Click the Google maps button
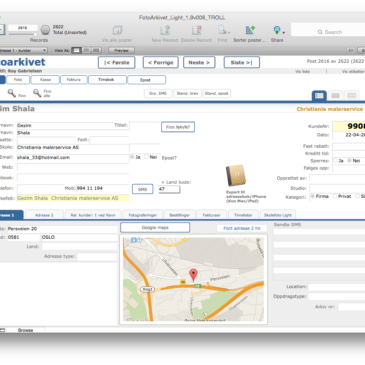The height and width of the screenshot is (365, 365). click(x=155, y=228)
